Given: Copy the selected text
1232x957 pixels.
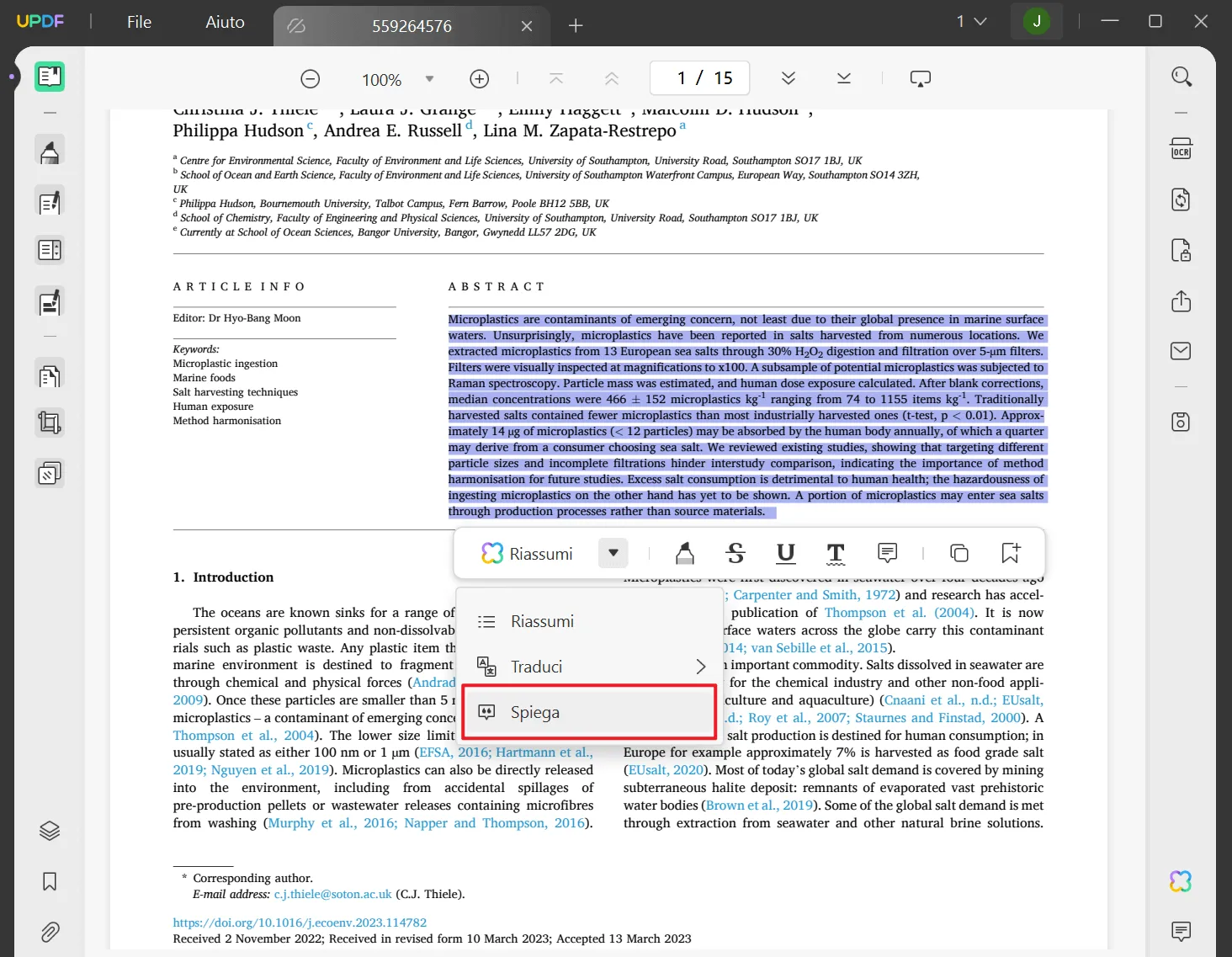Looking at the screenshot, I should (959, 553).
